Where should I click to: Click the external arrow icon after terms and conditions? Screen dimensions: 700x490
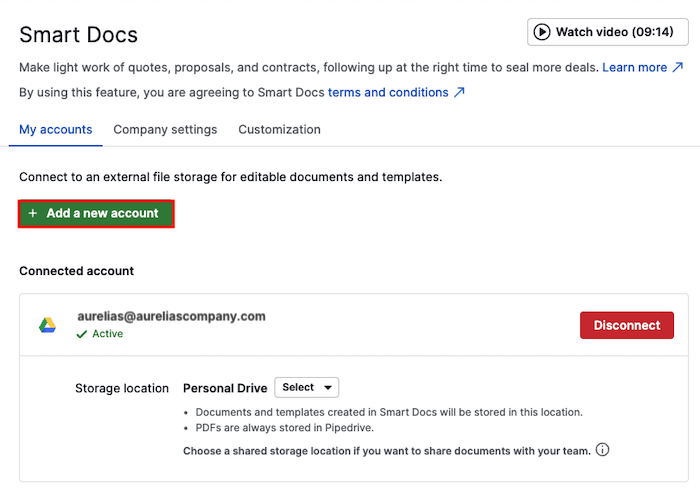coord(459,92)
